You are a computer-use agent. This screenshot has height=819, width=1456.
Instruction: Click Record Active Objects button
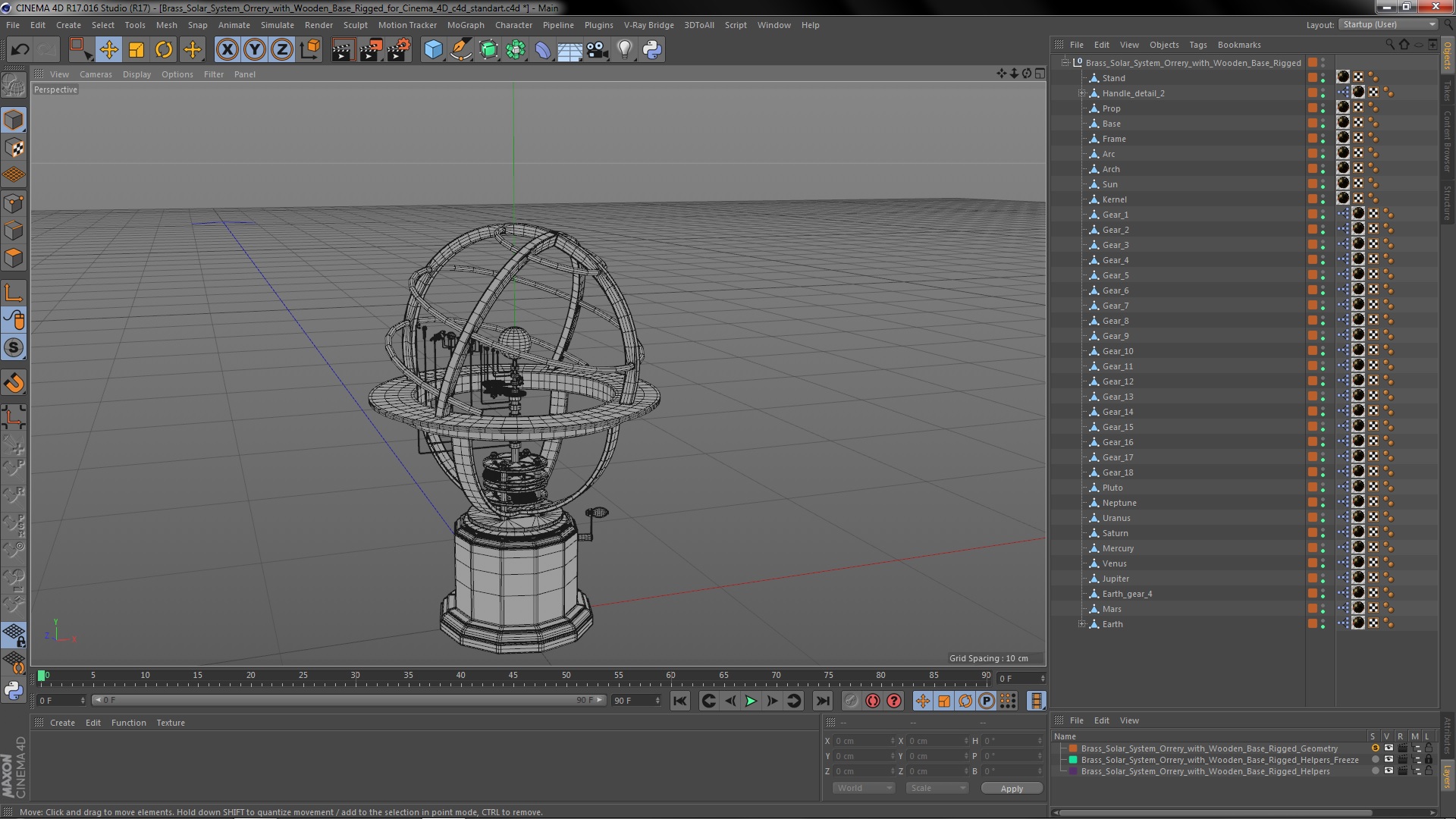(x=851, y=701)
